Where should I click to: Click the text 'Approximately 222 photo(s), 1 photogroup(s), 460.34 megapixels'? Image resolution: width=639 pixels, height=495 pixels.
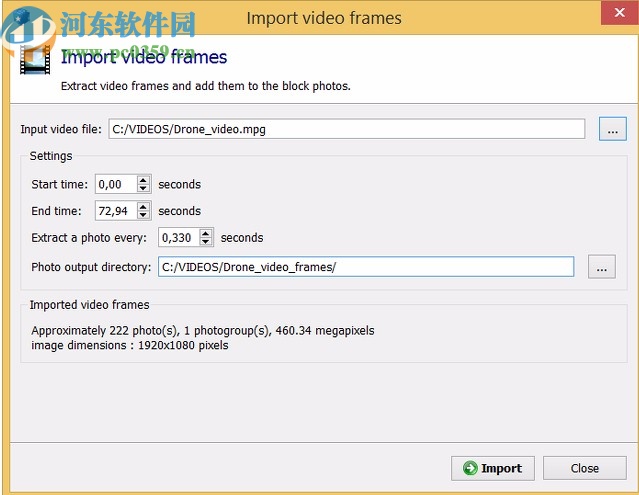point(203,330)
